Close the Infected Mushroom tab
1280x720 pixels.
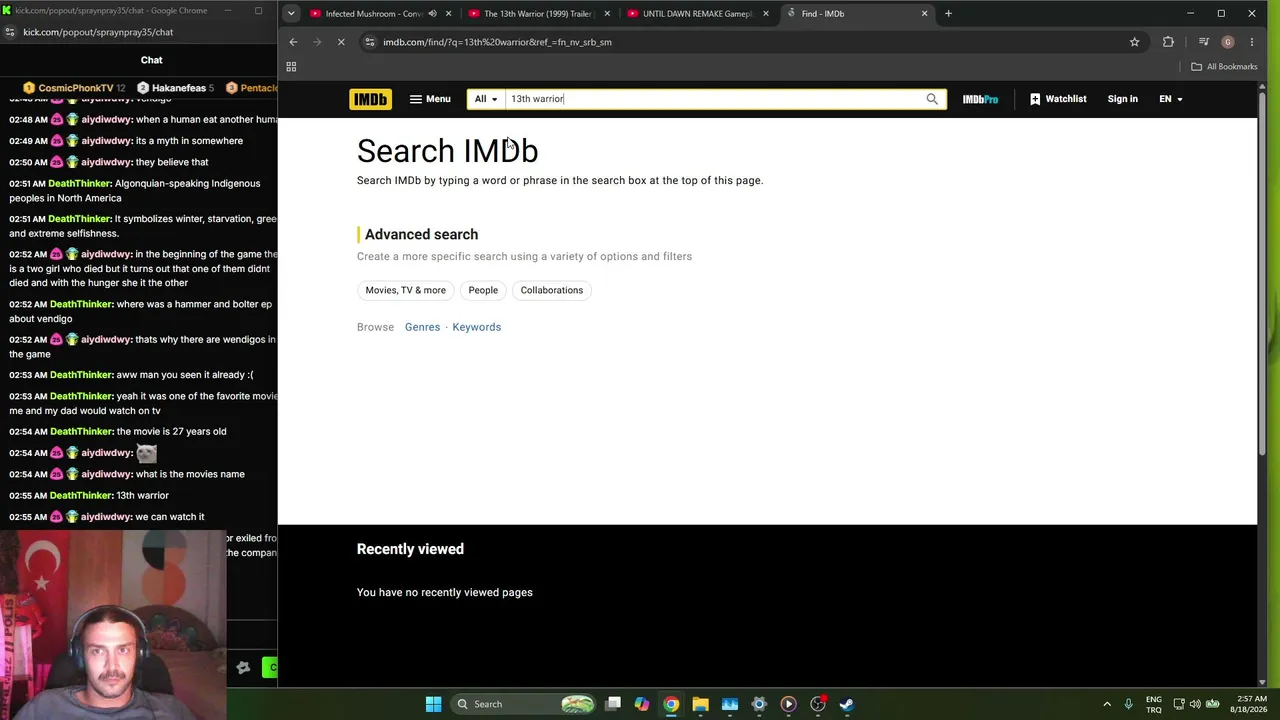point(448,14)
